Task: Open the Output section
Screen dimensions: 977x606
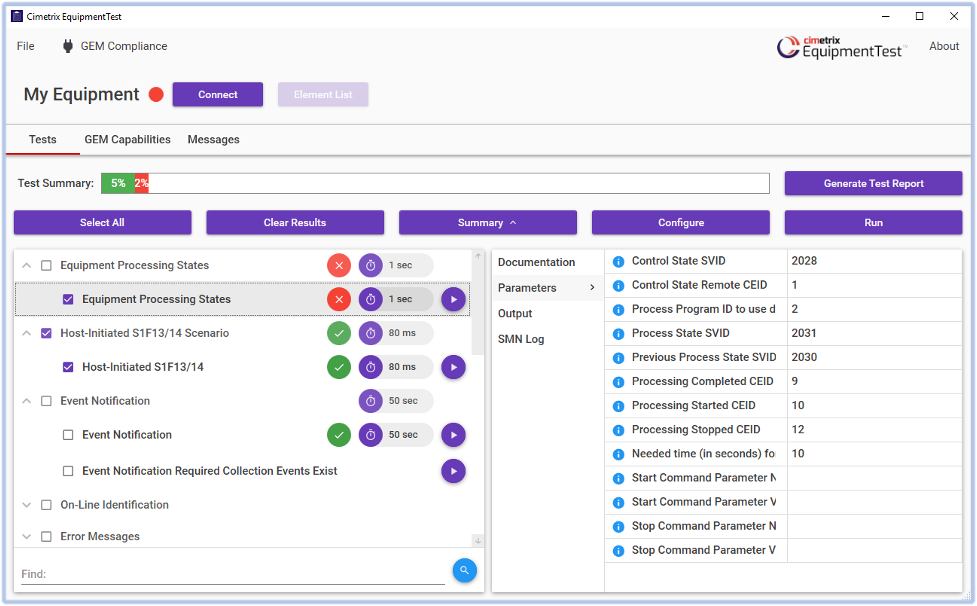Action: [515, 314]
